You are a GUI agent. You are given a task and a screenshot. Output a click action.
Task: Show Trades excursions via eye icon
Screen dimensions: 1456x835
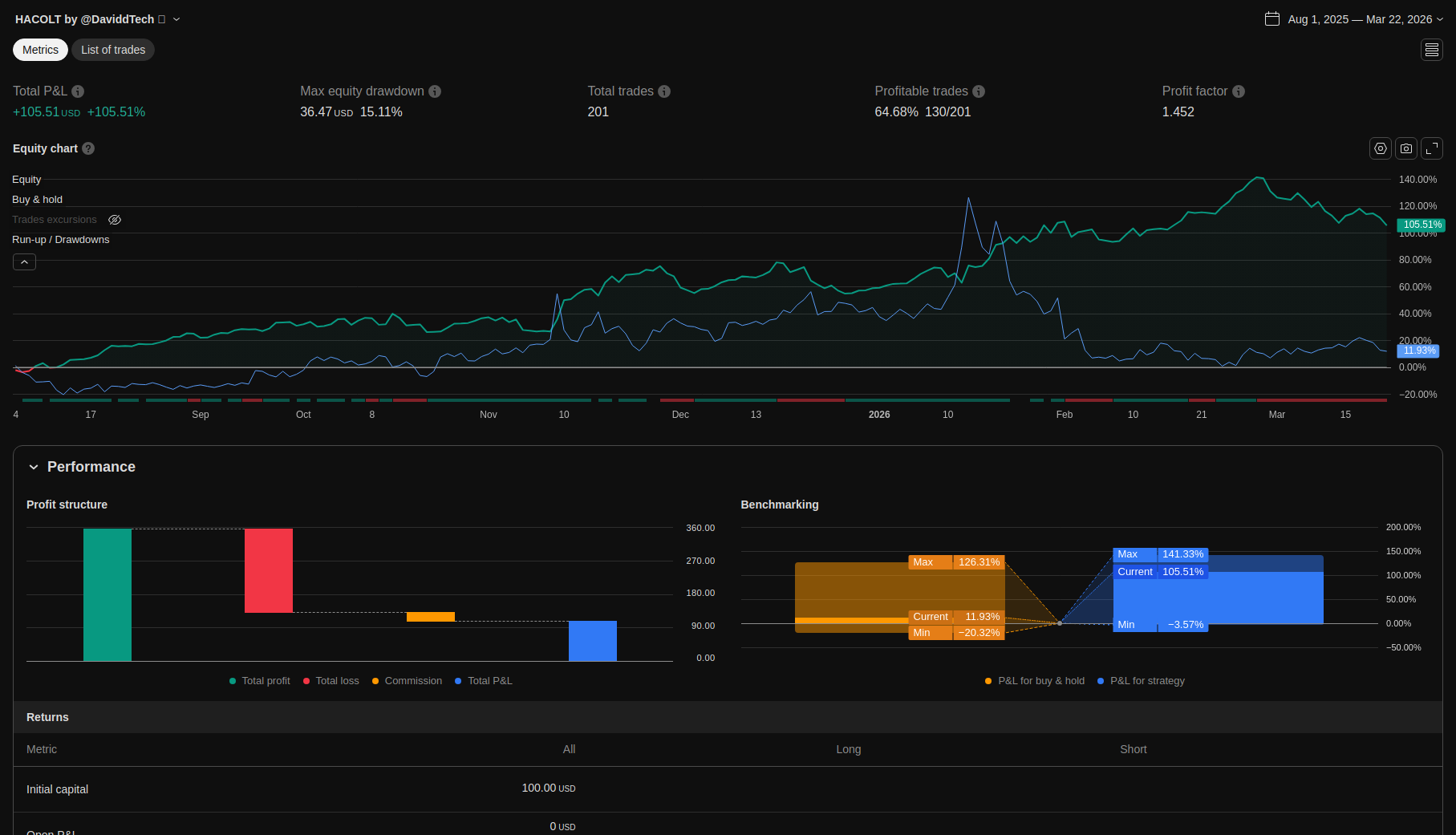(x=115, y=220)
